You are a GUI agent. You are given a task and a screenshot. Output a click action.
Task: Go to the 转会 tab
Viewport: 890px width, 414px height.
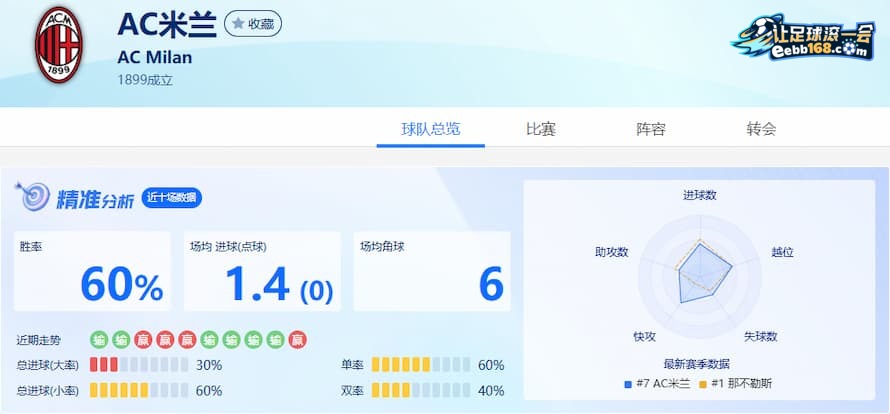760,129
